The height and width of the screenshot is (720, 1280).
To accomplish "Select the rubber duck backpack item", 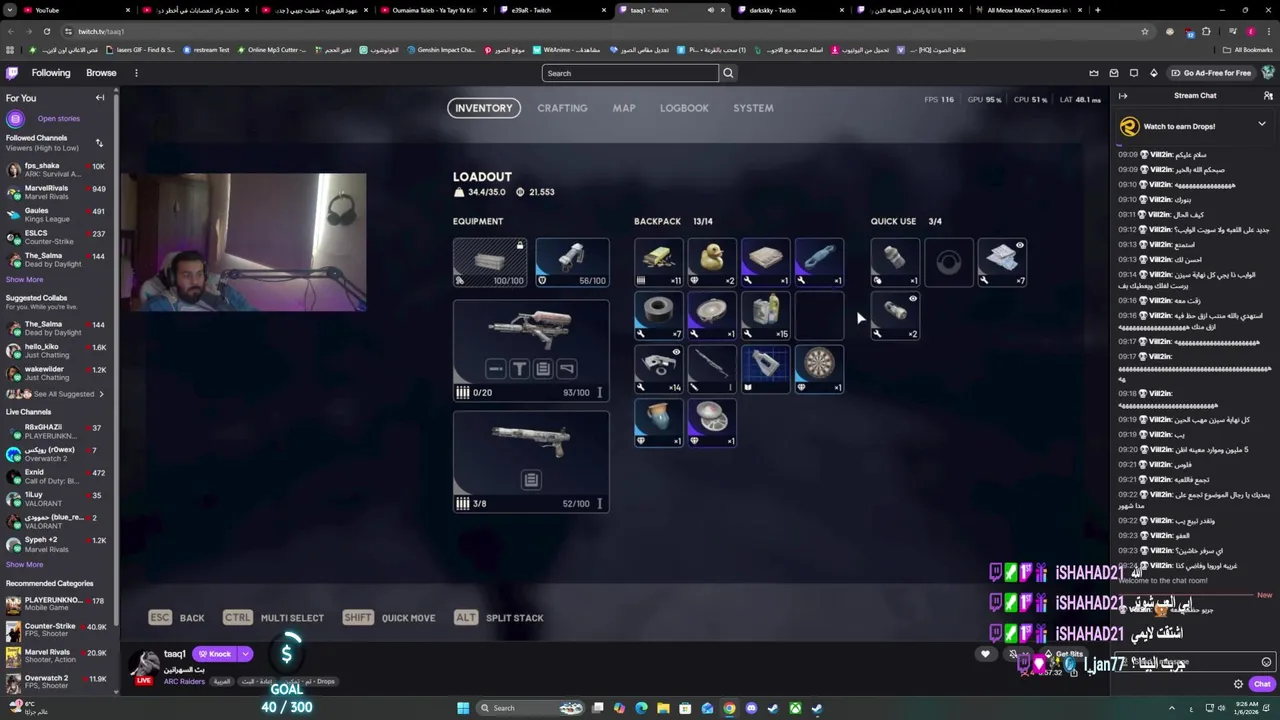I will point(712,262).
